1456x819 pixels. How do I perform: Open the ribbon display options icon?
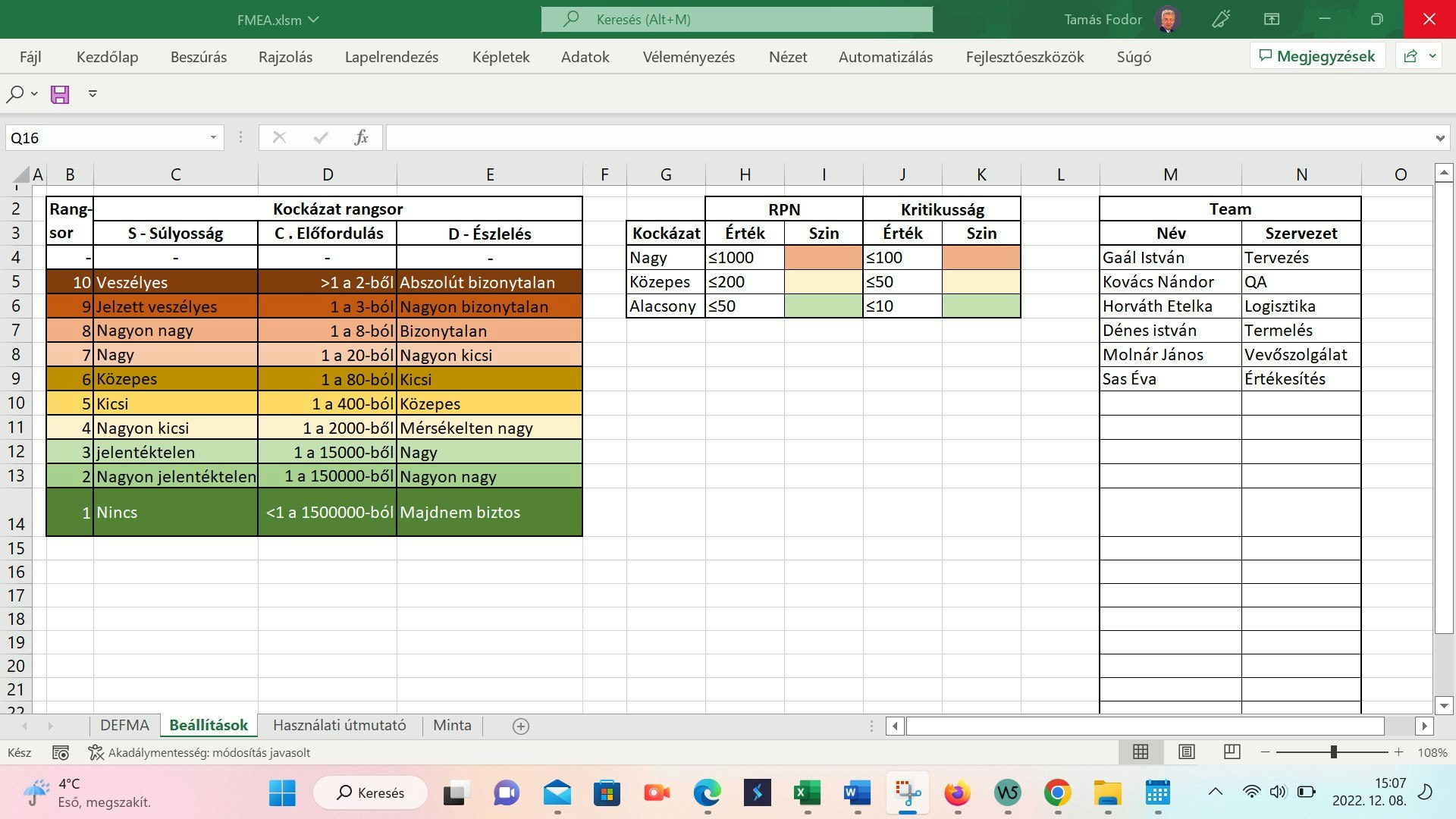pyautogui.click(x=1272, y=20)
